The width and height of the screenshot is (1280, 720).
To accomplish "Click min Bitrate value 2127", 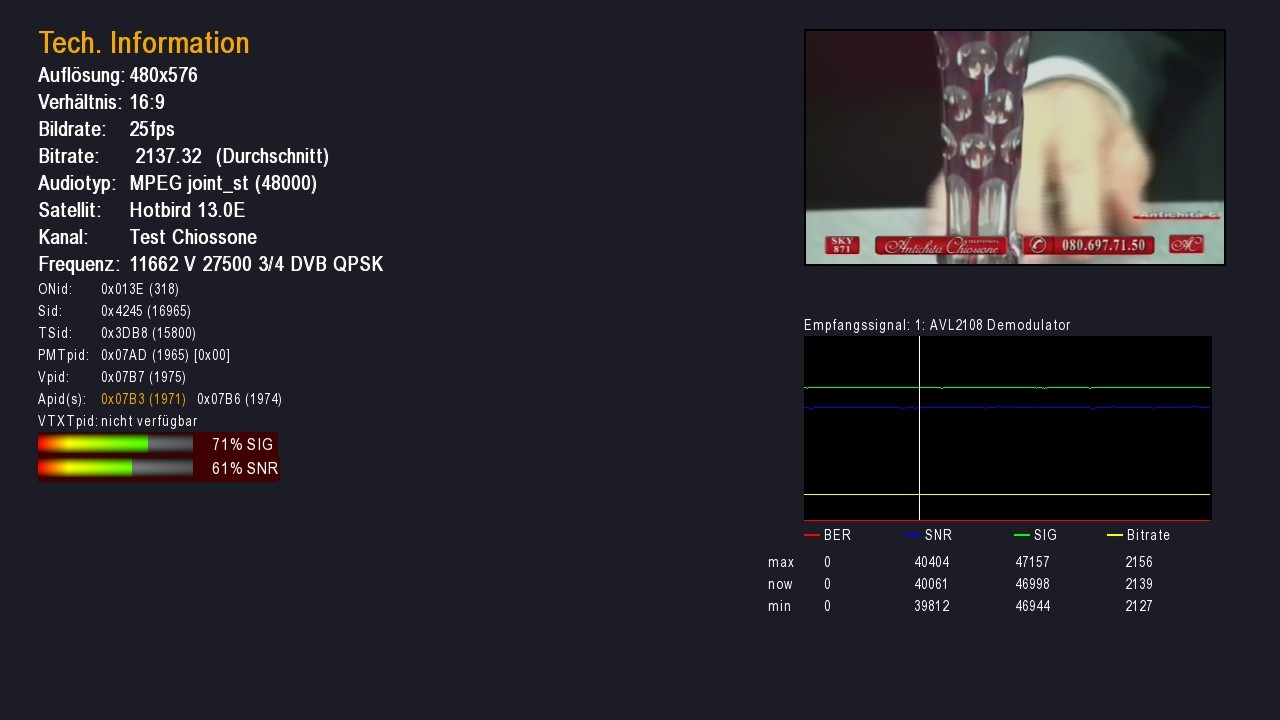I will (1139, 606).
